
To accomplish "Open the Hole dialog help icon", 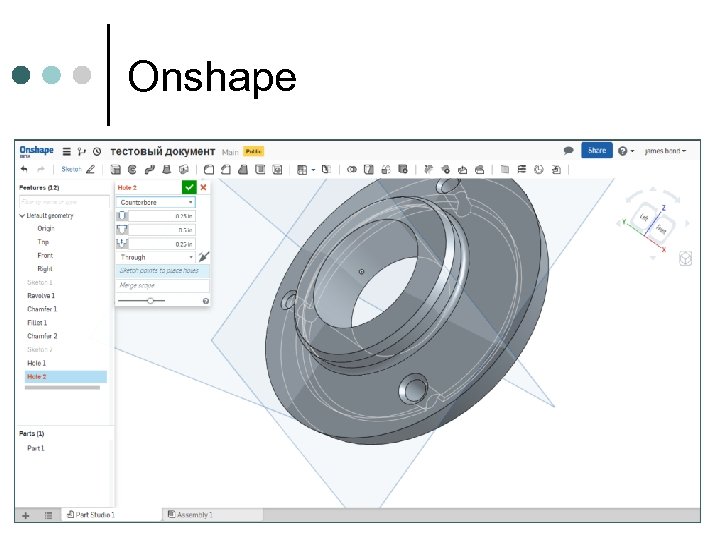I will point(206,301).
